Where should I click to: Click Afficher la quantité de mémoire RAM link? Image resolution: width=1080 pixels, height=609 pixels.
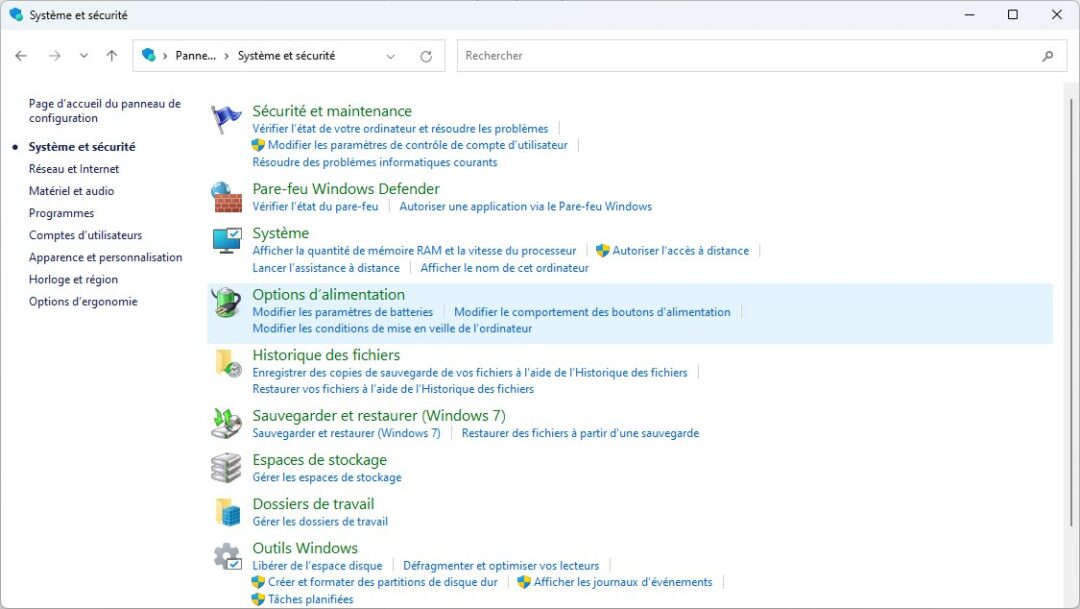[x=414, y=251]
